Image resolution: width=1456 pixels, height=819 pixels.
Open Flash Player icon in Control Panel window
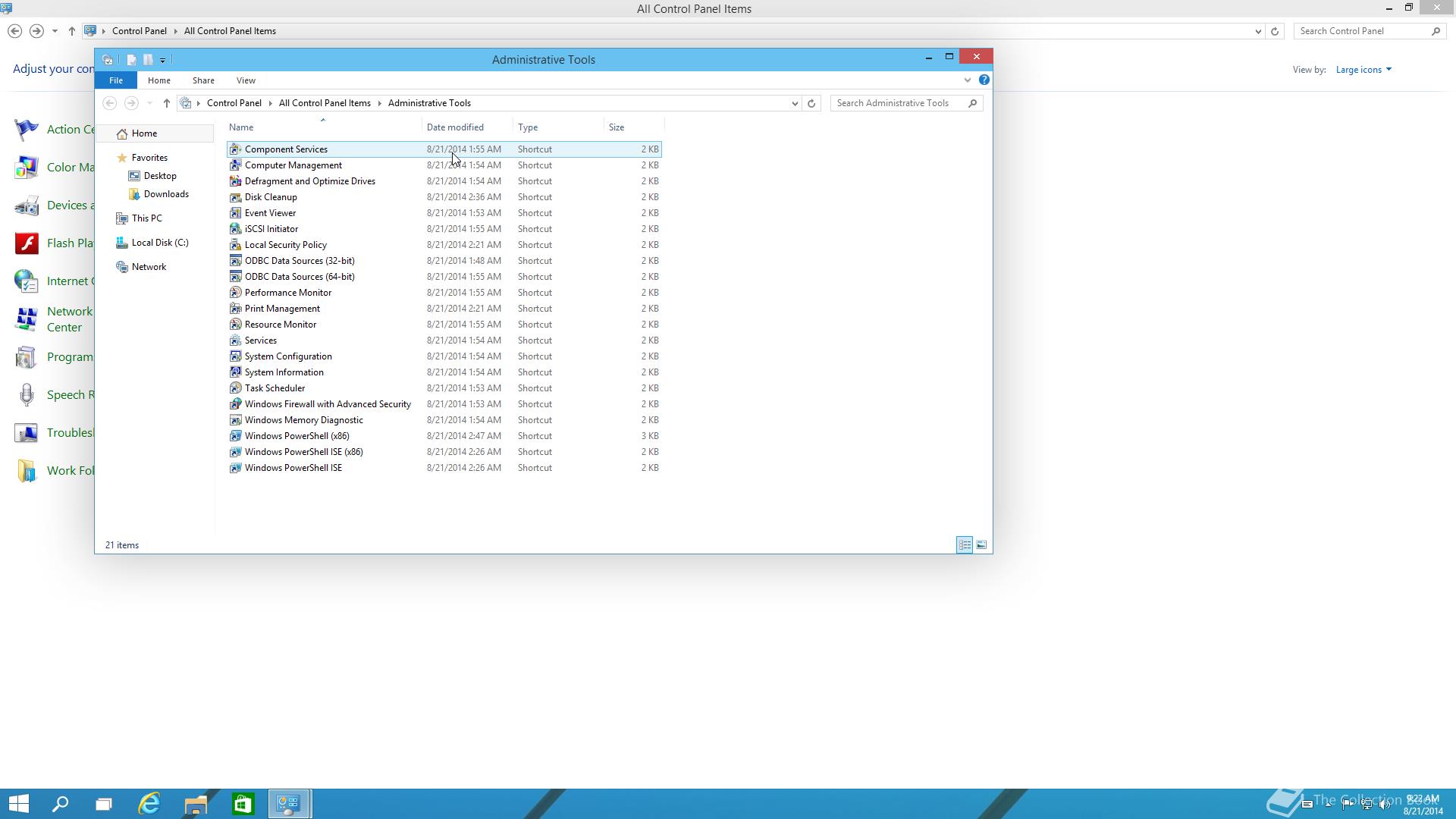pyautogui.click(x=27, y=243)
